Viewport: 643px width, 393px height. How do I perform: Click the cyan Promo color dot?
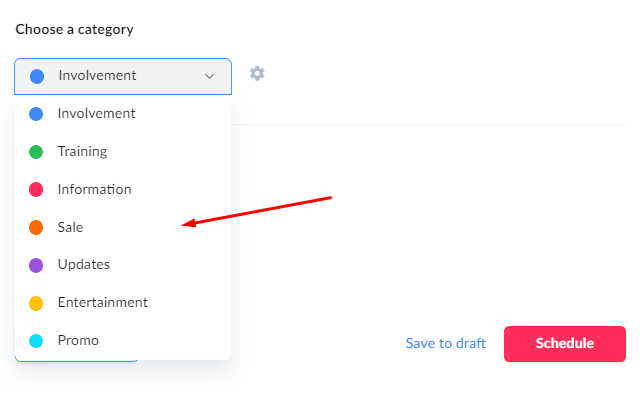pos(36,341)
